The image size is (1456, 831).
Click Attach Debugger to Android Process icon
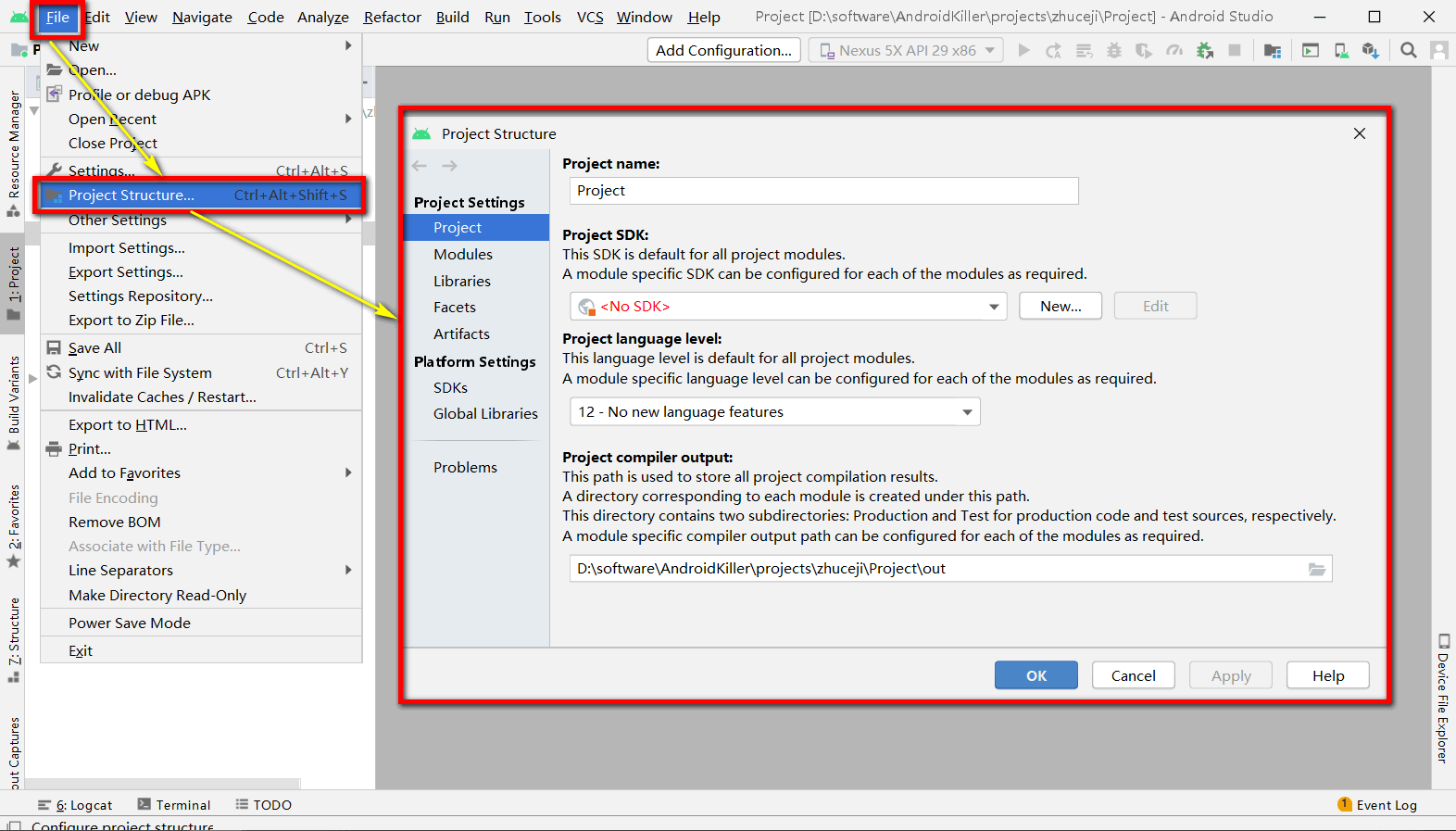1205,50
